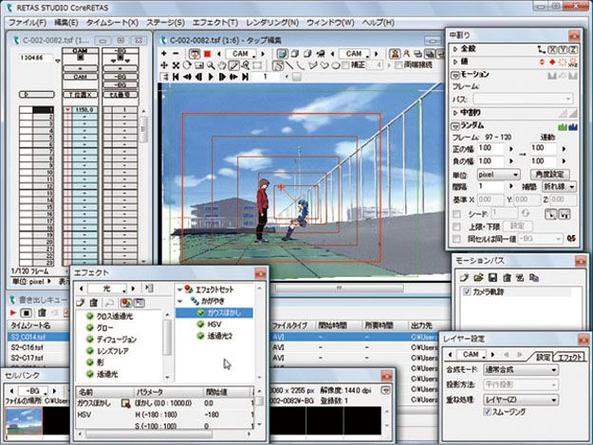Image resolution: width=593 pixels, height=445 pixels.
Task: Enable the 両端接続 checkbox
Action: coord(398,65)
